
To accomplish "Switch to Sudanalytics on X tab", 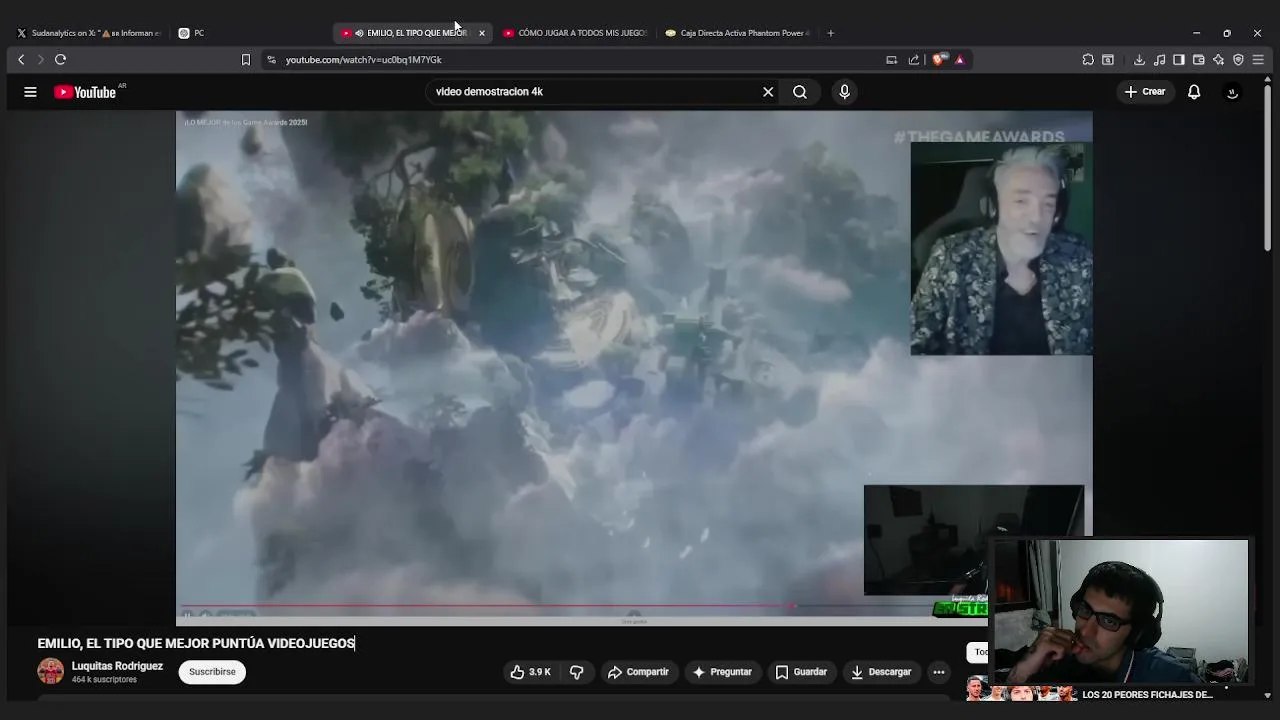I will coord(88,33).
